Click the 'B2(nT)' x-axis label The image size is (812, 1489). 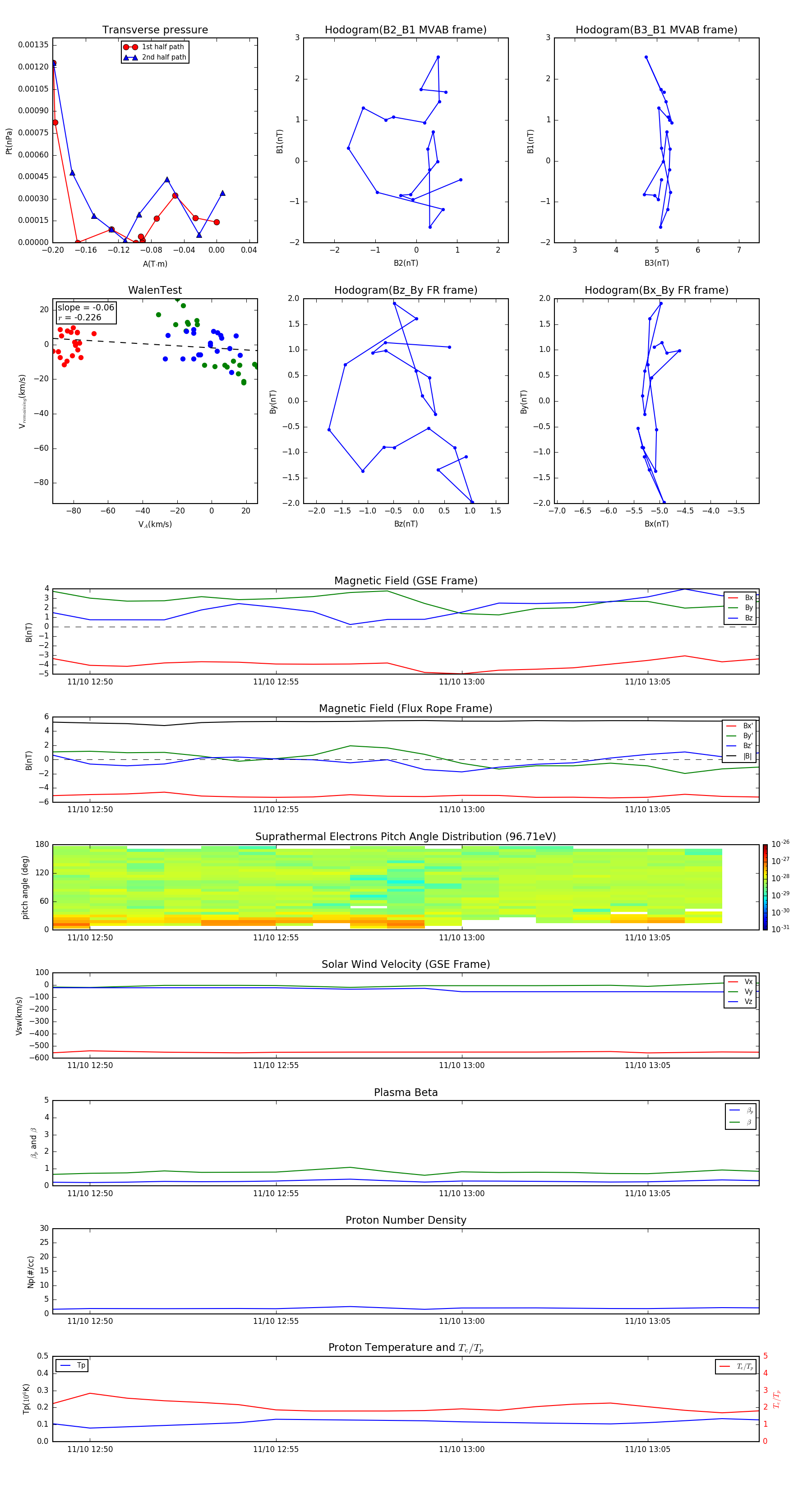406,263
